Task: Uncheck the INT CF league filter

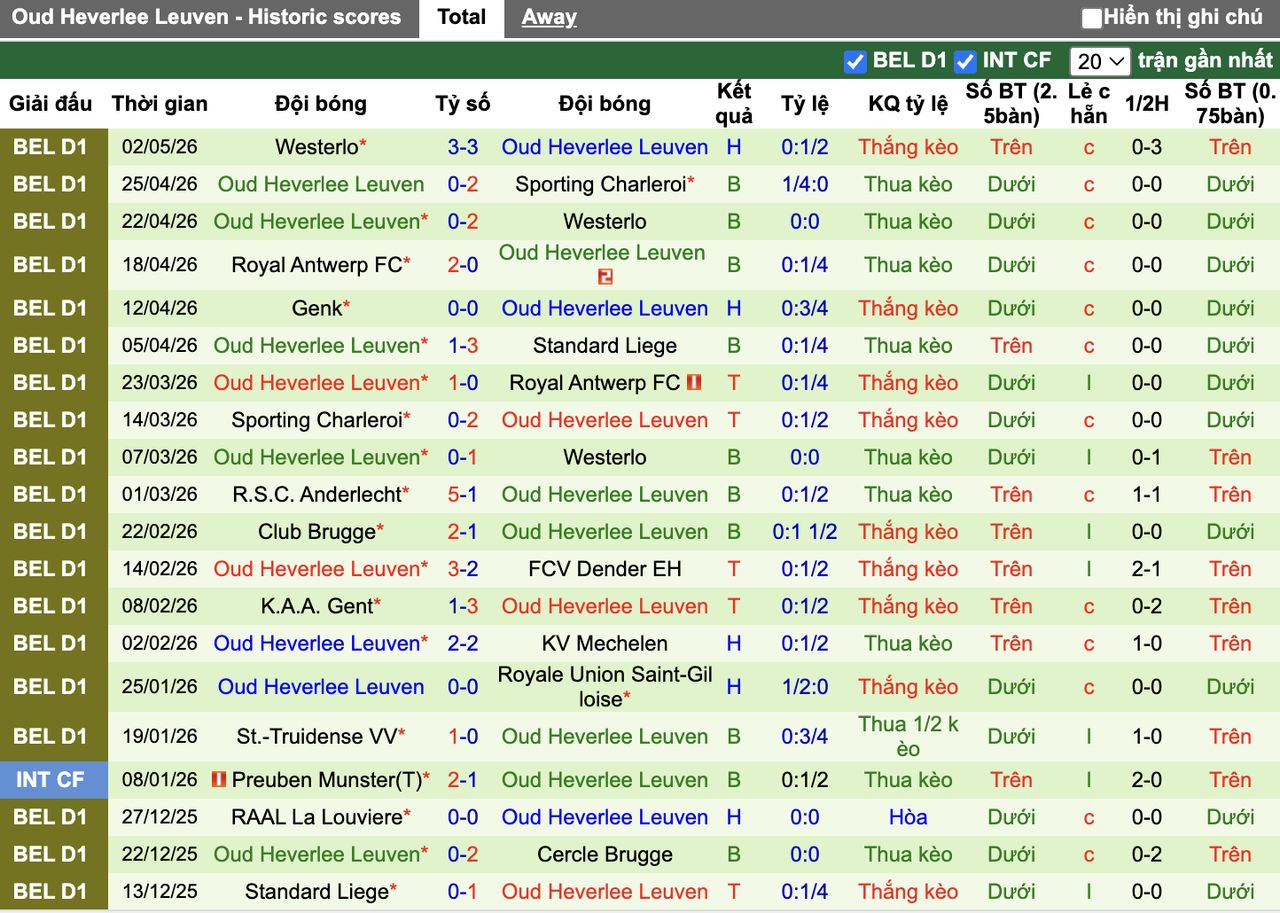Action: (964, 61)
